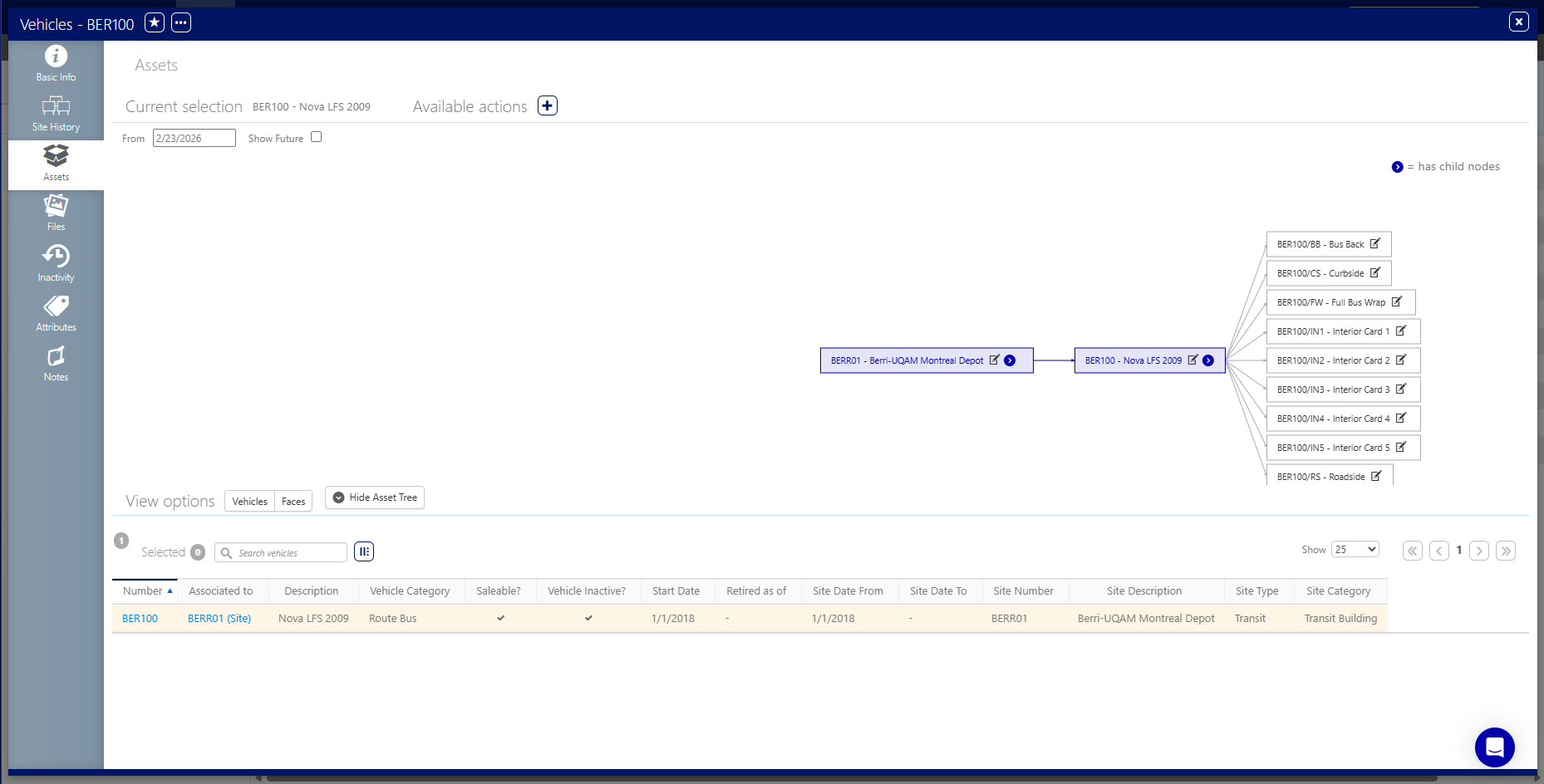Image resolution: width=1544 pixels, height=784 pixels.
Task: Click the From date field
Action: 194,138
